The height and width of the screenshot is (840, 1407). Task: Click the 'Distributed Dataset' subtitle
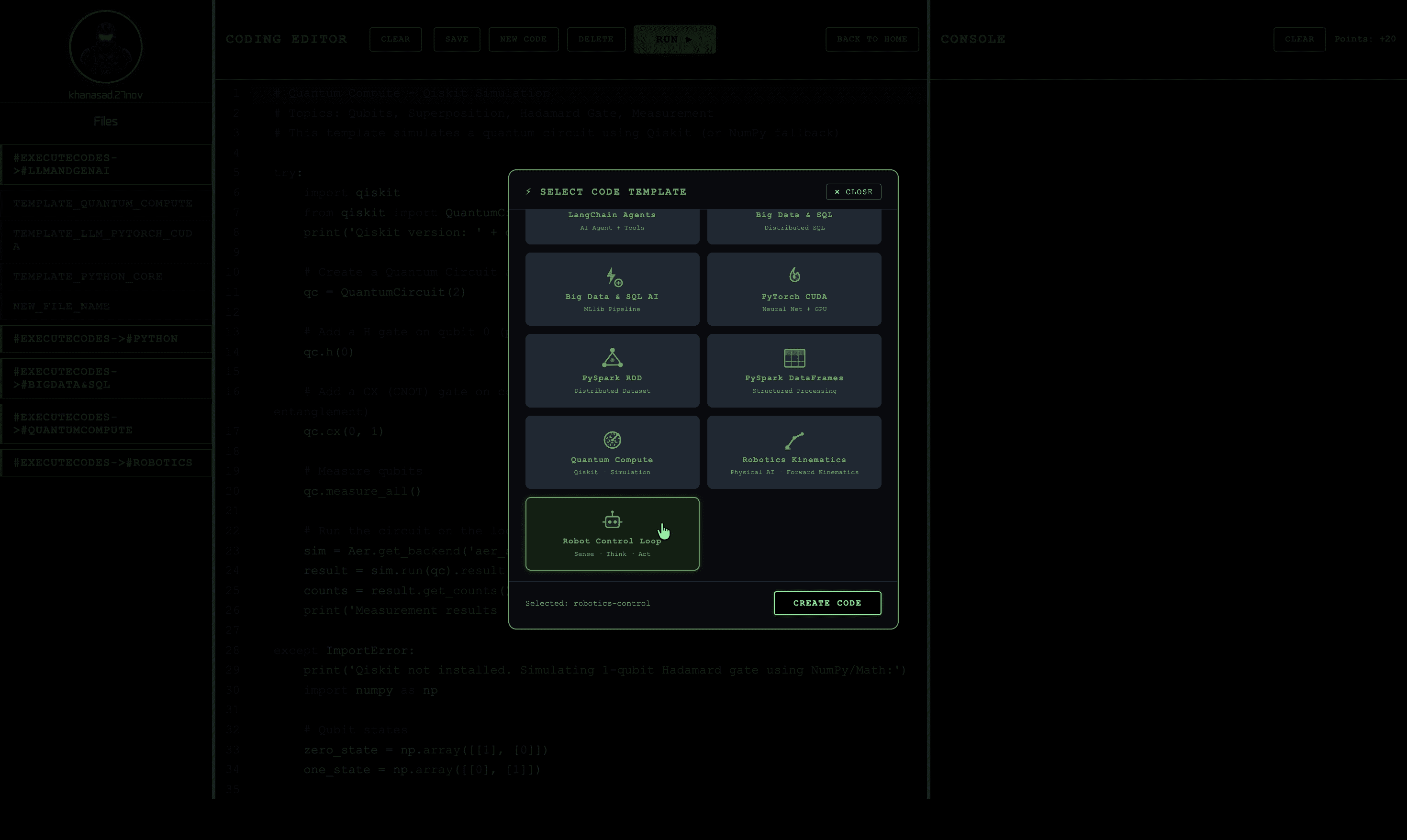612,391
